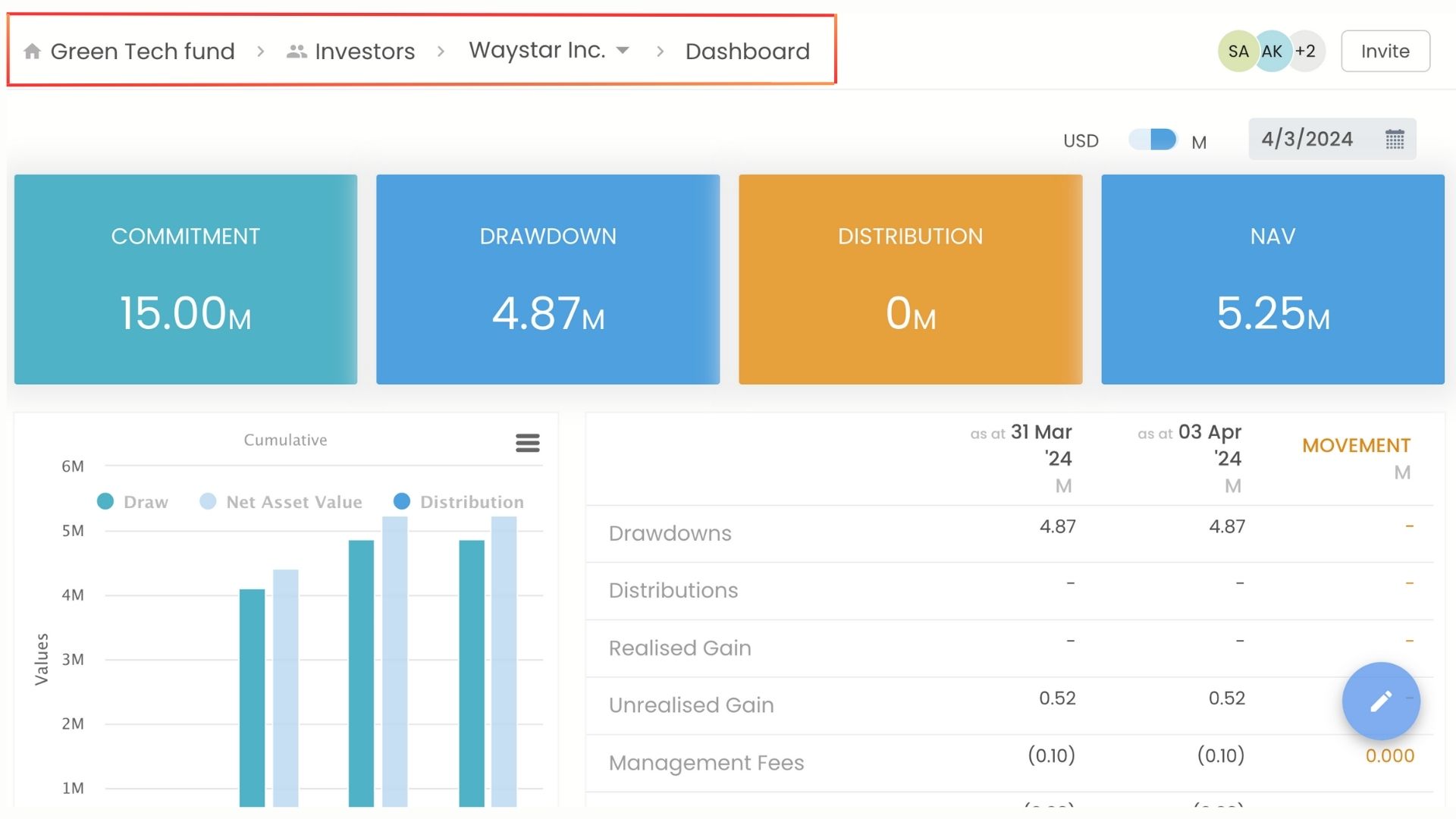Click the people icon beside Investors
The width and height of the screenshot is (1456, 819).
(x=297, y=52)
